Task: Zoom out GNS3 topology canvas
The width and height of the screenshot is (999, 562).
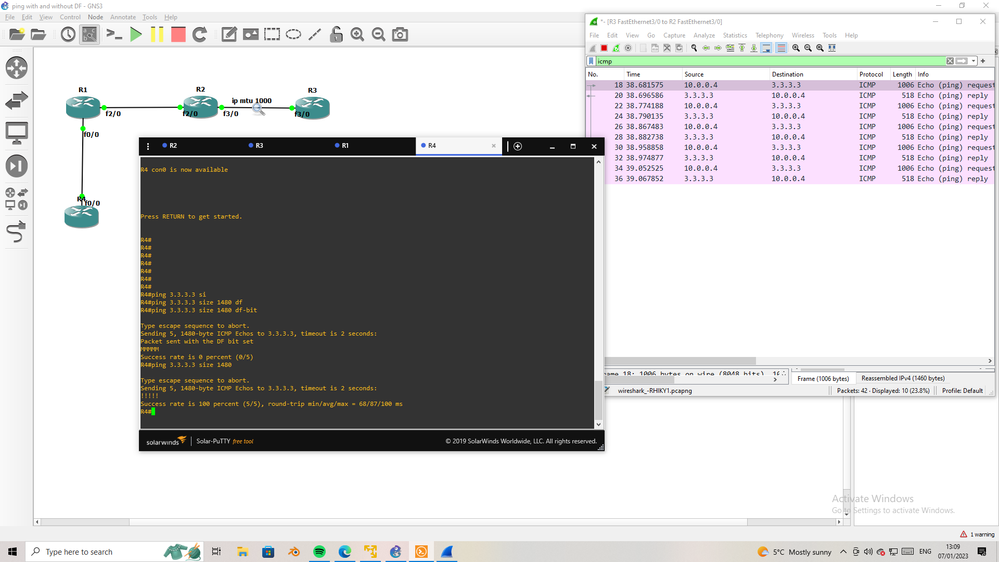Action: (378, 34)
